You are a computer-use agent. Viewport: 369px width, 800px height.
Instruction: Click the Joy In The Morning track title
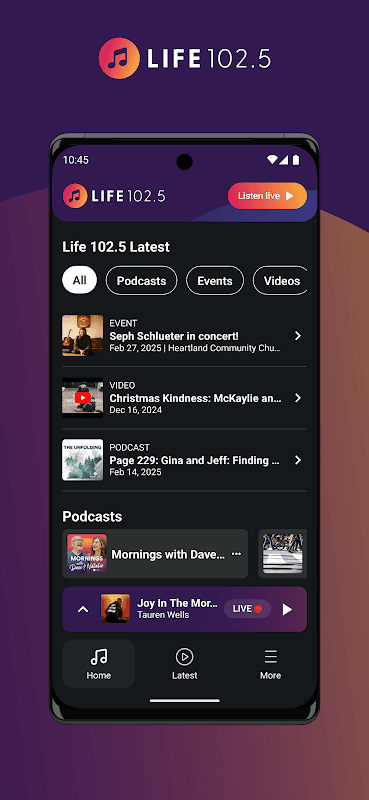tap(177, 603)
